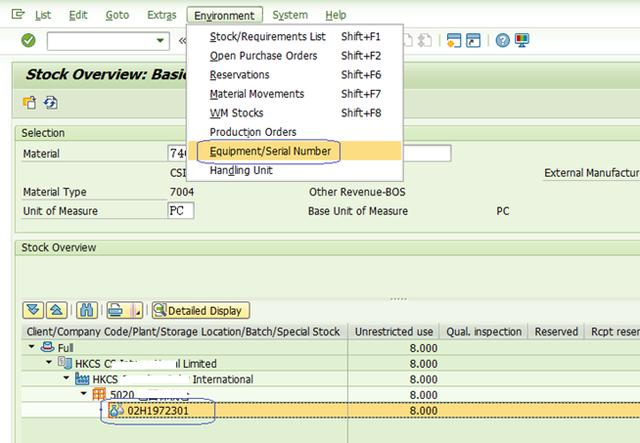Screen dimensions: 640x443
Task: Open the command field dropdown arrow
Action: pos(162,41)
